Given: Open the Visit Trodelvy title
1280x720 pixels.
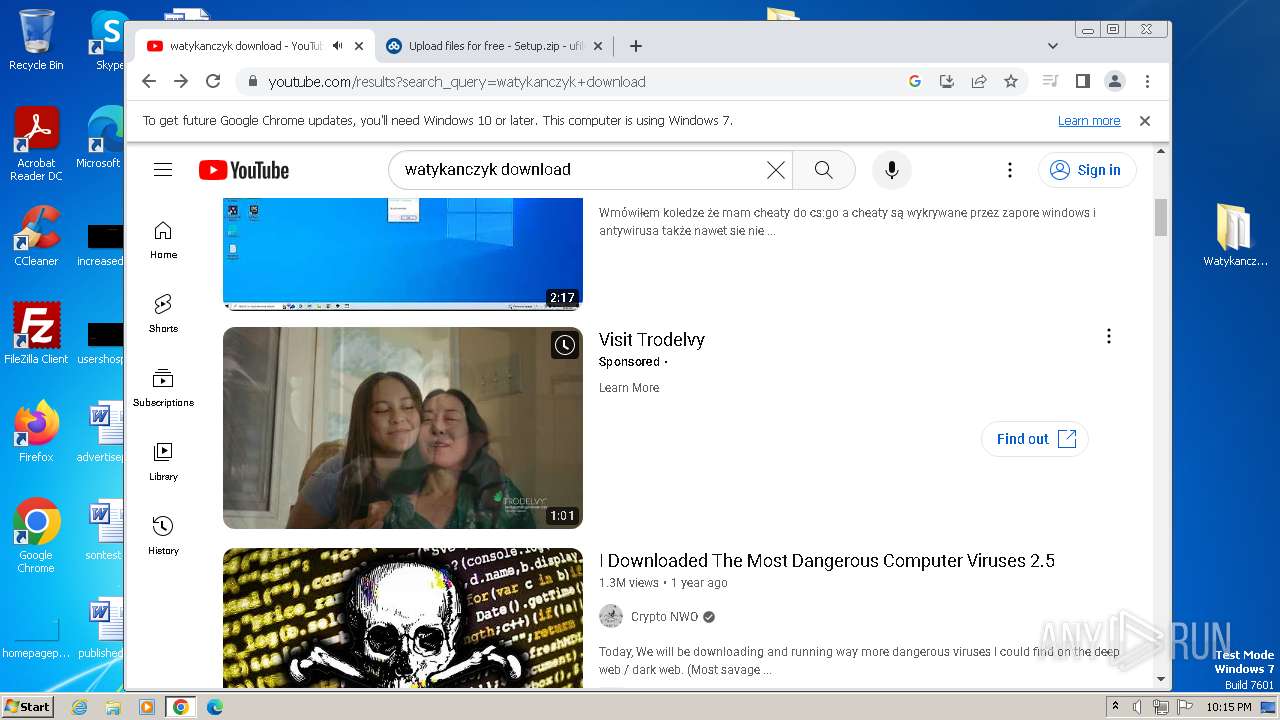Looking at the screenshot, I should [x=652, y=340].
